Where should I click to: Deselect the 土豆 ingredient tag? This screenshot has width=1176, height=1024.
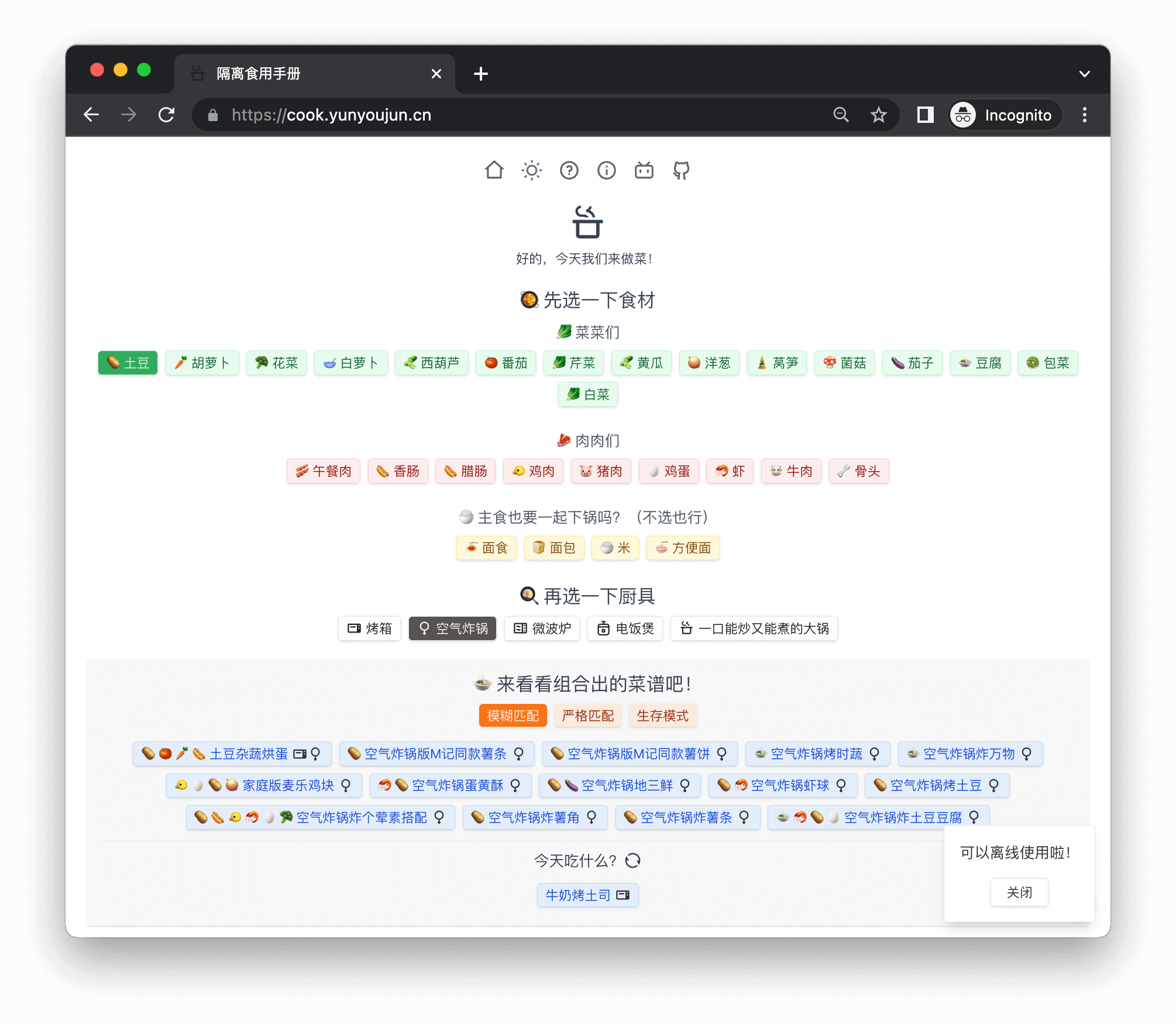128,363
